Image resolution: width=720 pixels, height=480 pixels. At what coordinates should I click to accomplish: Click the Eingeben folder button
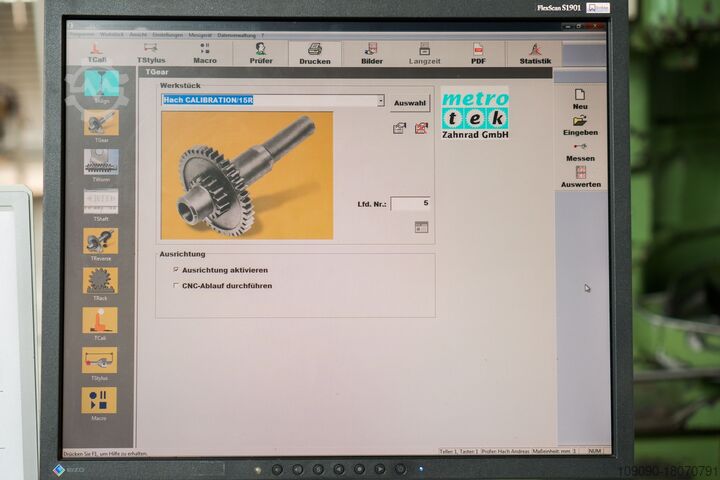580,121
